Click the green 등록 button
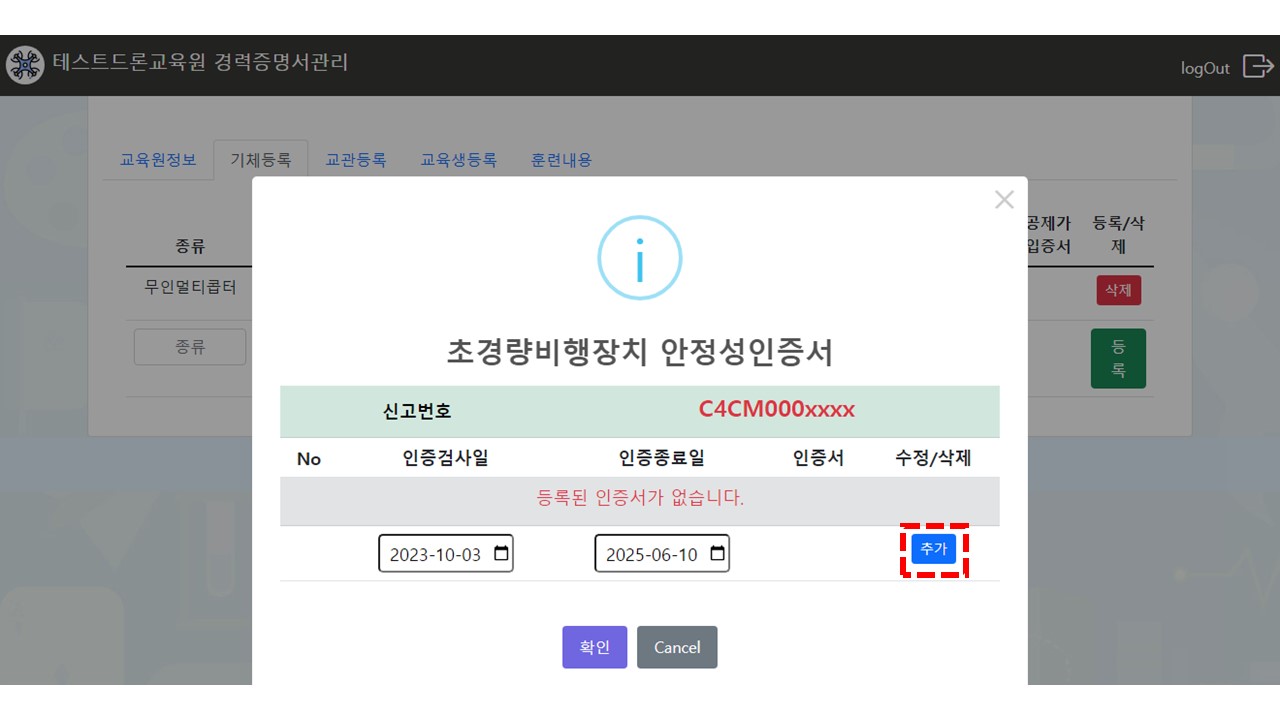Viewport: 1280px width, 720px height. [1118, 358]
